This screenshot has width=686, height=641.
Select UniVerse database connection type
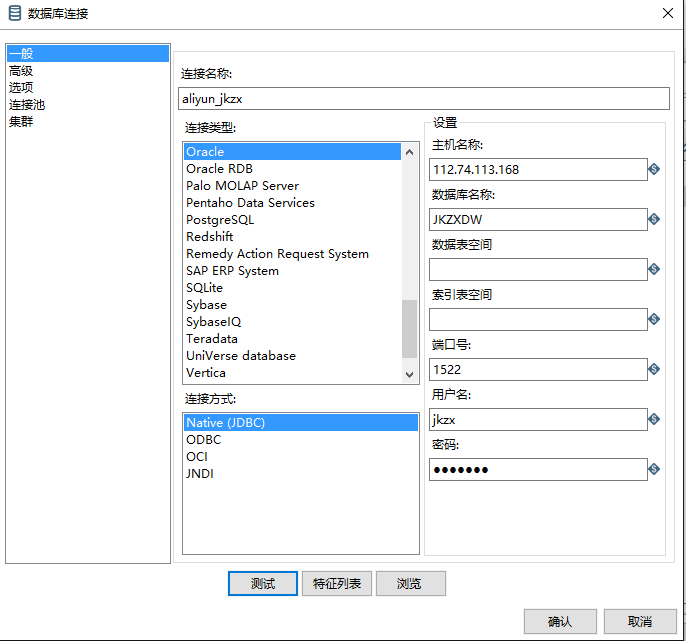[292, 356]
